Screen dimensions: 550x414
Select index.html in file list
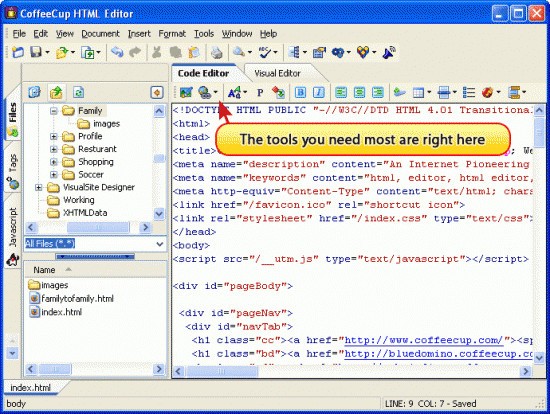[61, 312]
